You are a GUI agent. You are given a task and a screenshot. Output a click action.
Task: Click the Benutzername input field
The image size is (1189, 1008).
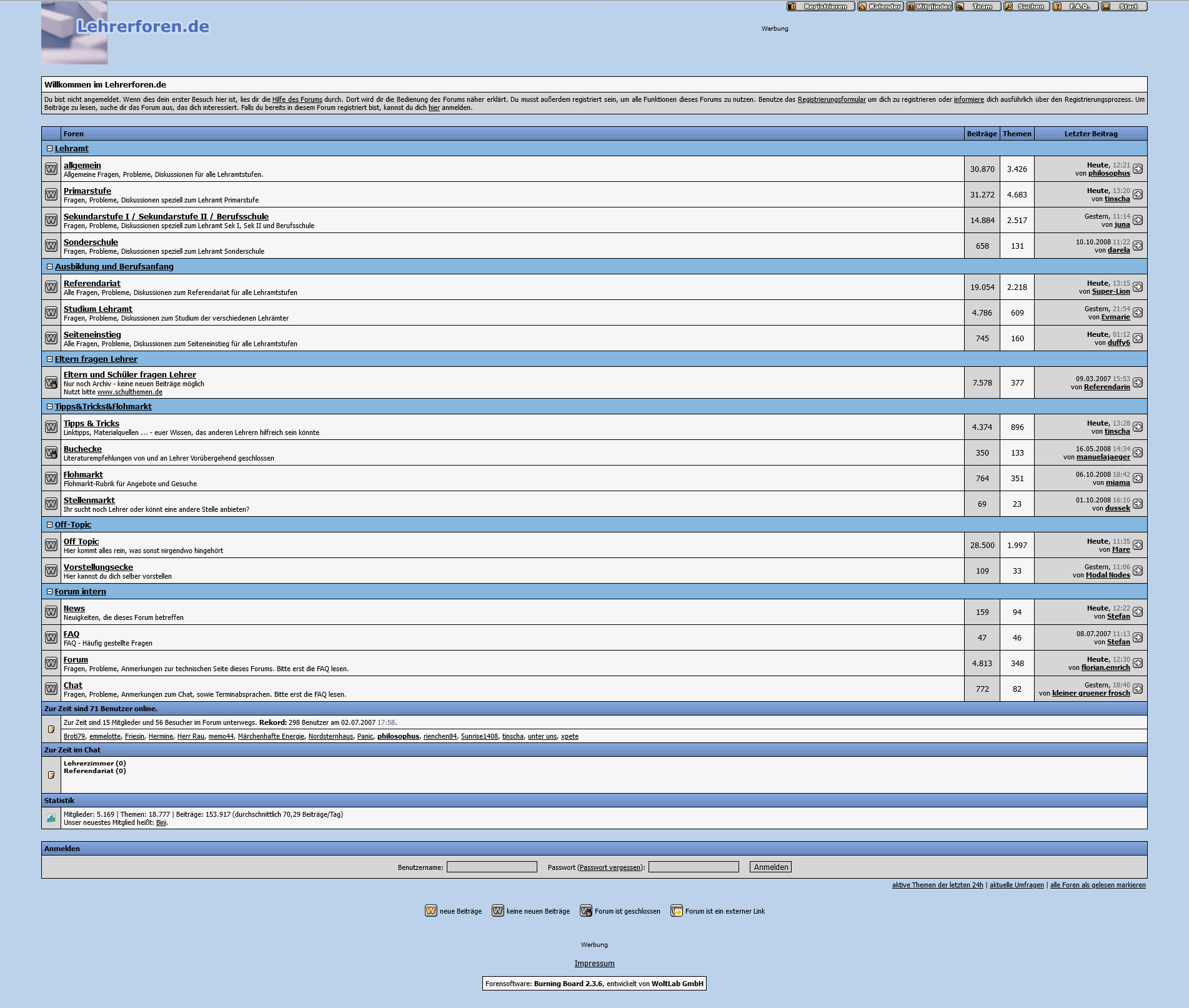(492, 867)
